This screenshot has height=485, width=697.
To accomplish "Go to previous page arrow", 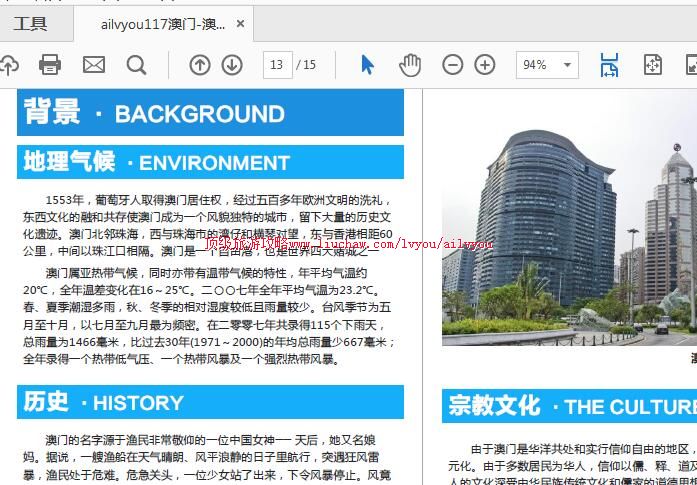I will (200, 65).
